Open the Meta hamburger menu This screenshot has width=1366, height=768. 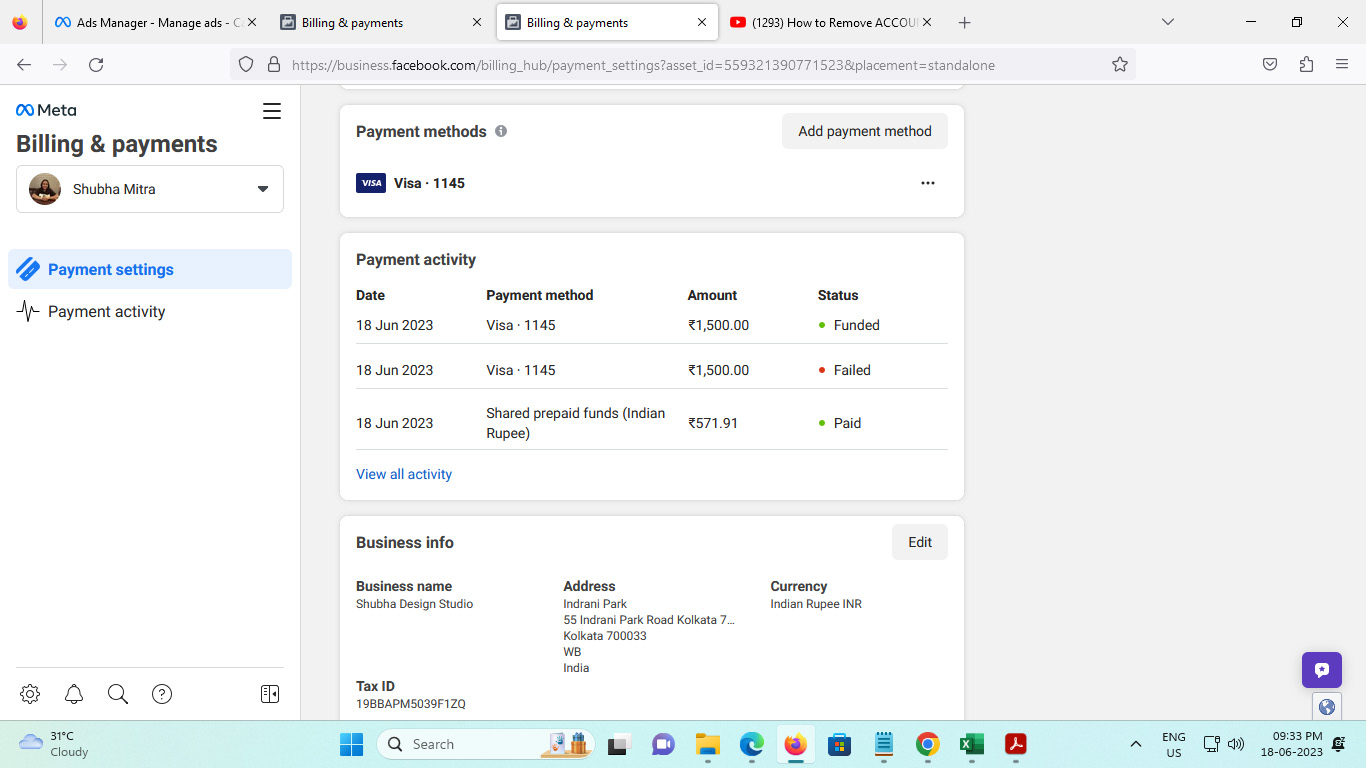click(272, 111)
